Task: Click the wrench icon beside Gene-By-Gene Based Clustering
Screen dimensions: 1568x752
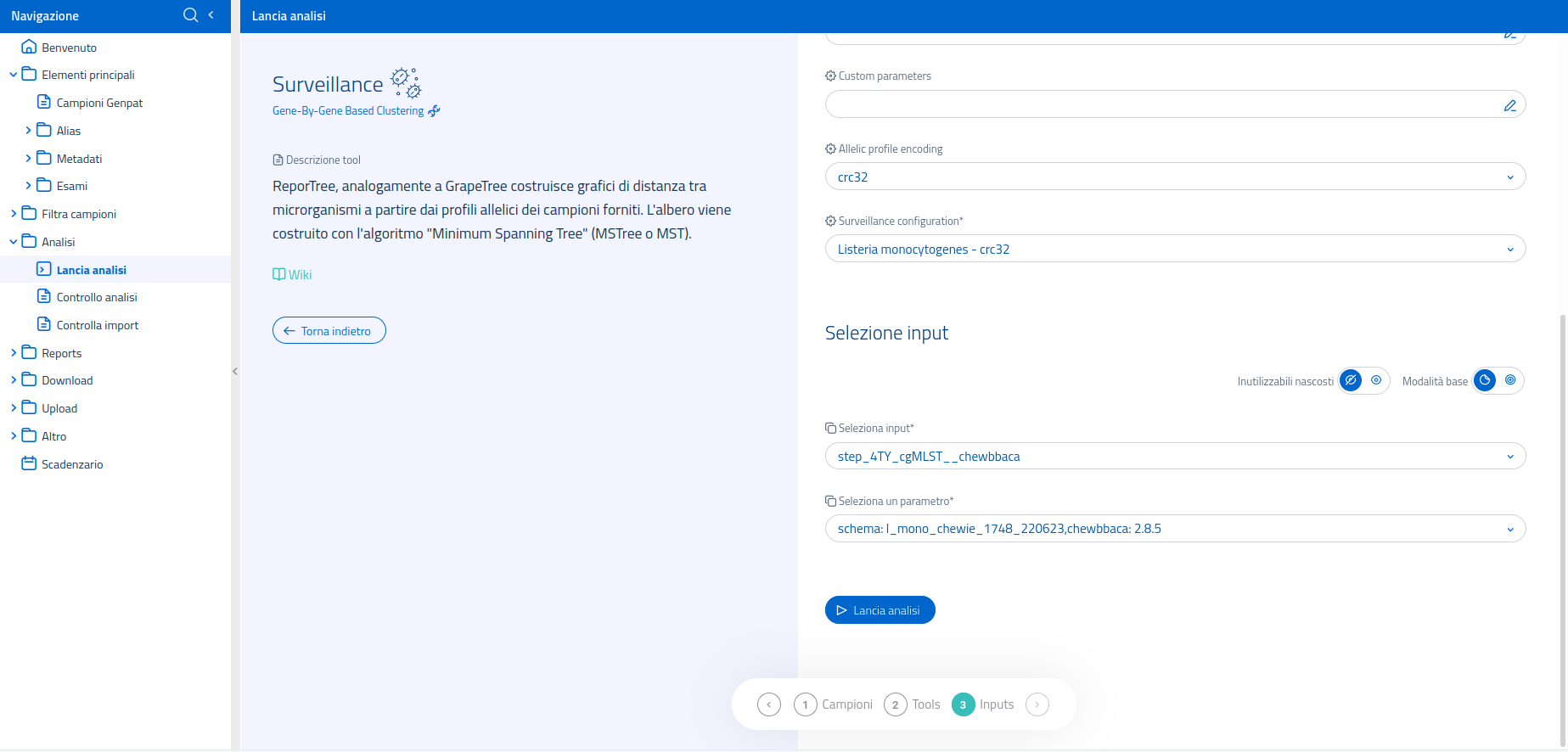Action: [435, 111]
